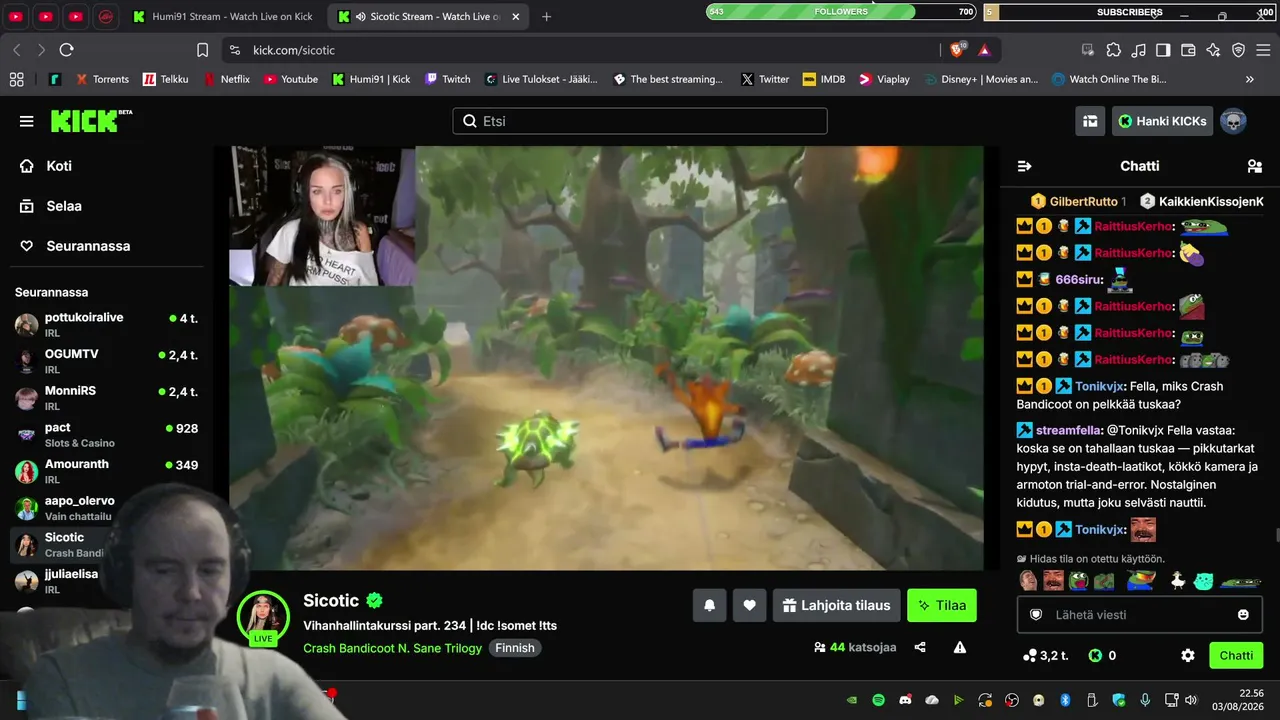Open MonniRS channel in sidebar

pyautogui.click(x=107, y=398)
